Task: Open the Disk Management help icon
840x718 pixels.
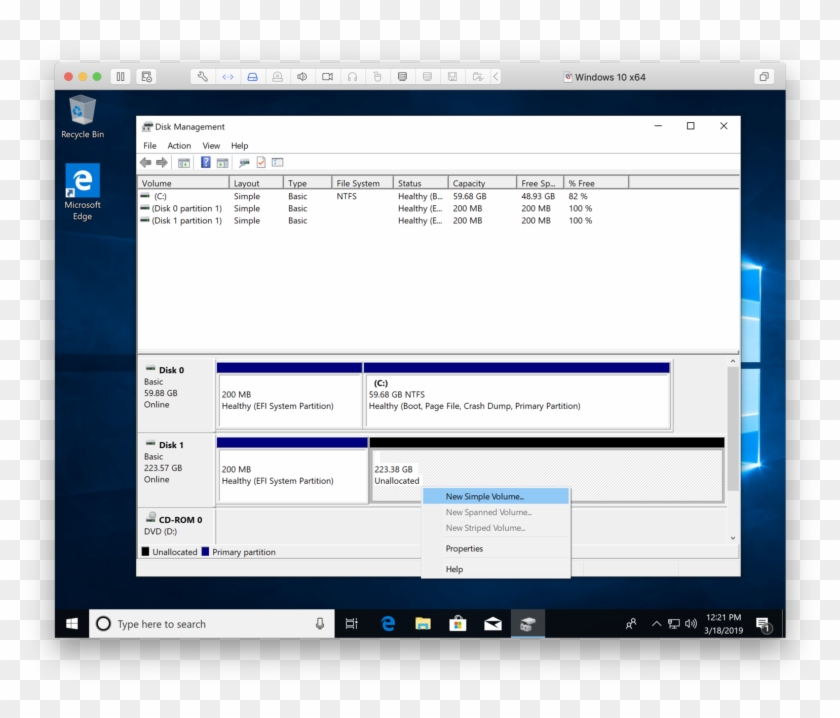Action: point(206,162)
